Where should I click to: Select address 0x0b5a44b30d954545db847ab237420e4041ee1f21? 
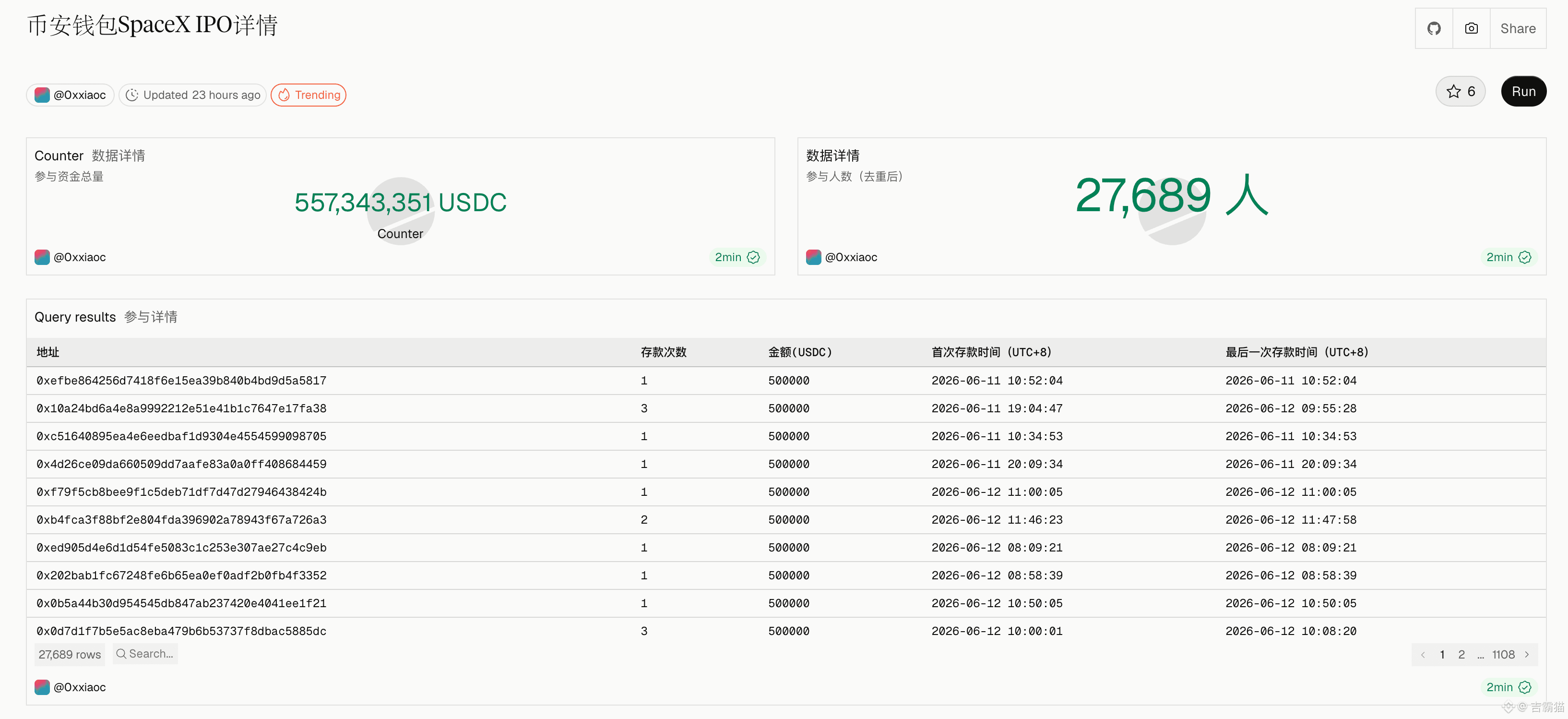[181, 603]
